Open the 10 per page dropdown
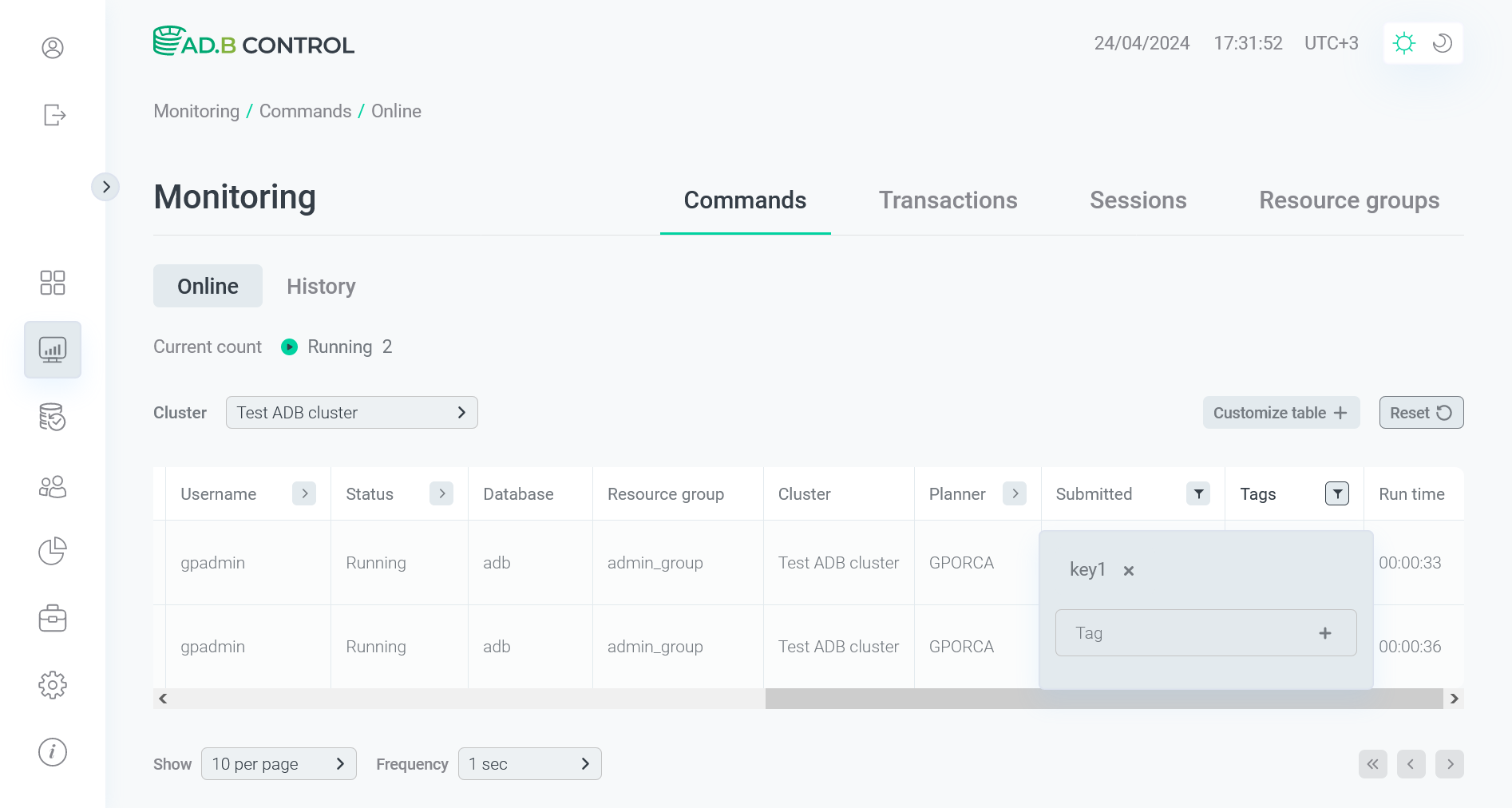 pos(279,764)
